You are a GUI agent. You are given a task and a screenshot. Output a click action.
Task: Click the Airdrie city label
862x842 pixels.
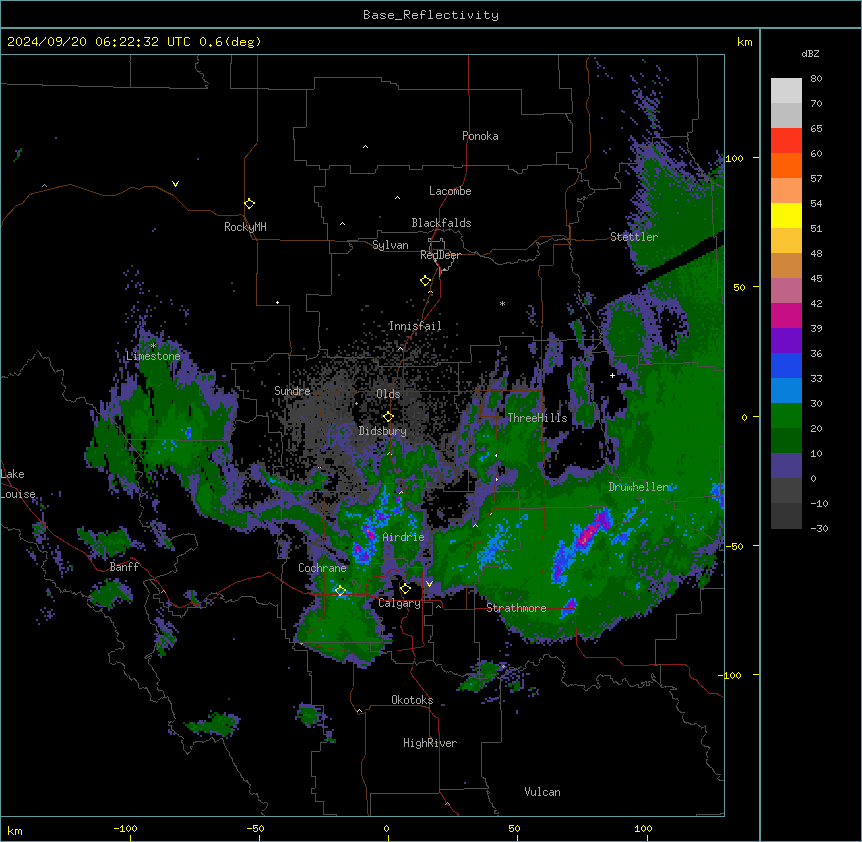coord(404,537)
